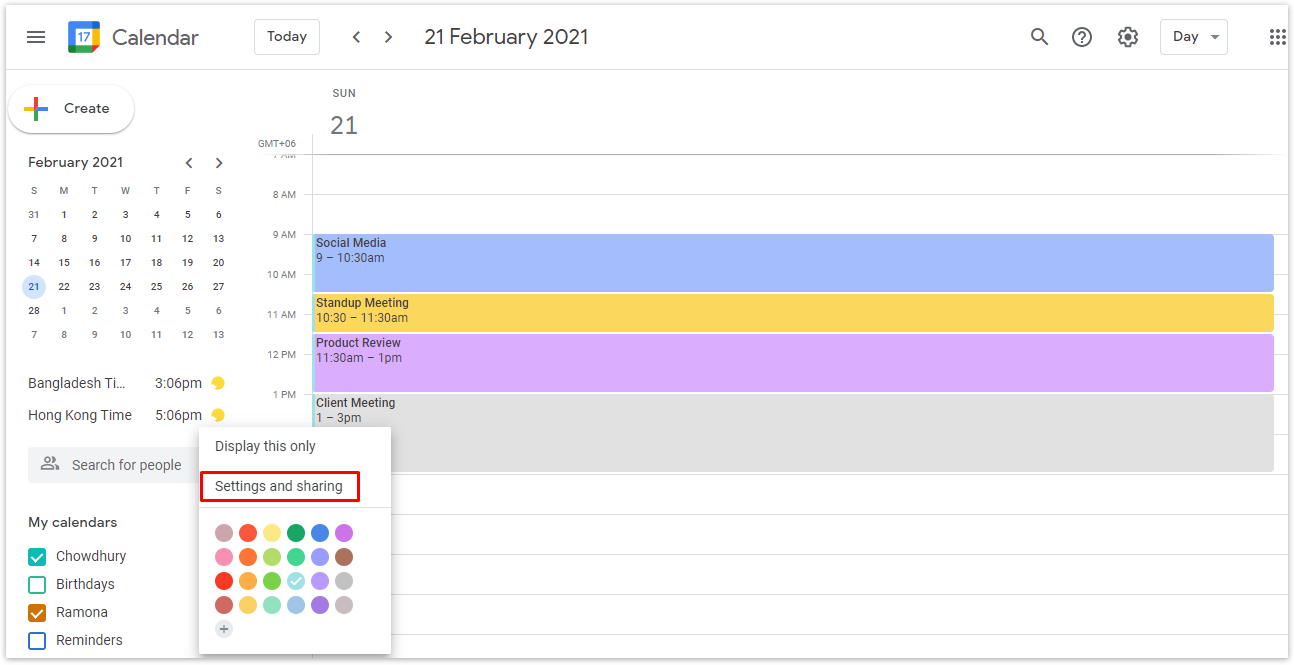Open search in Google Calendar

pyautogui.click(x=1039, y=36)
